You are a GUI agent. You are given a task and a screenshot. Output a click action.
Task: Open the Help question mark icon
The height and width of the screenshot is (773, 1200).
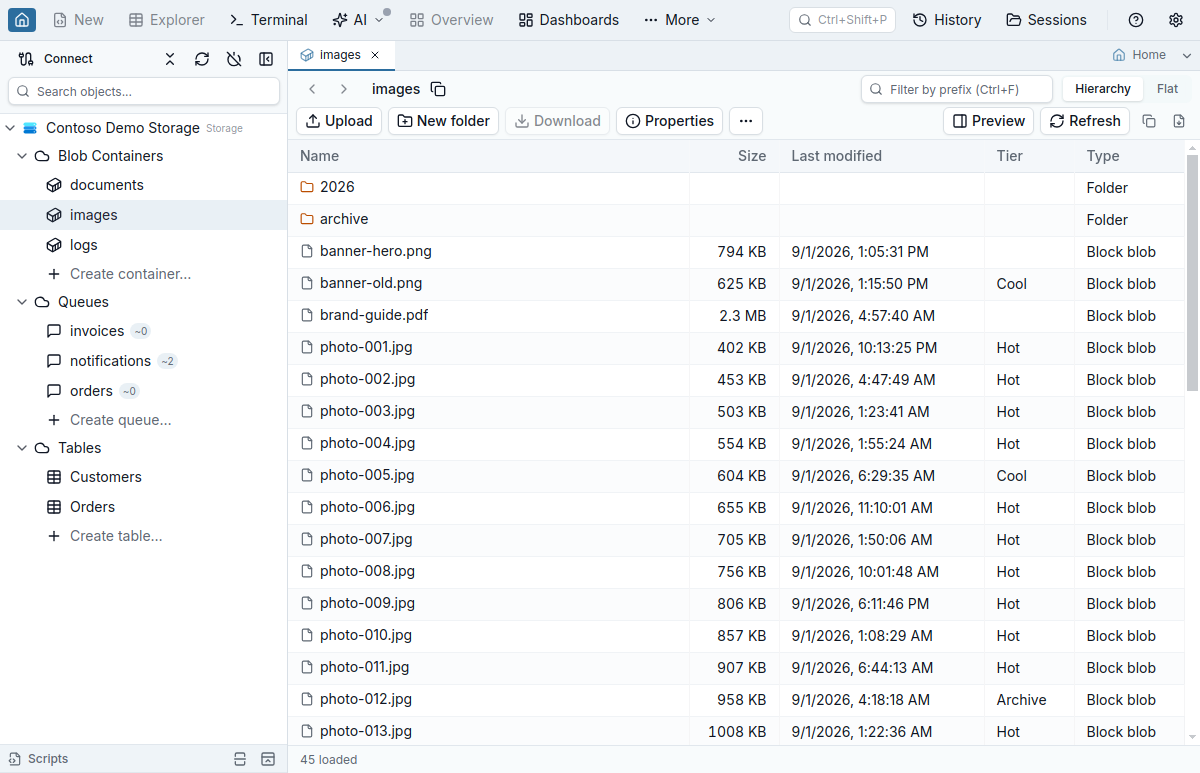click(1136, 20)
